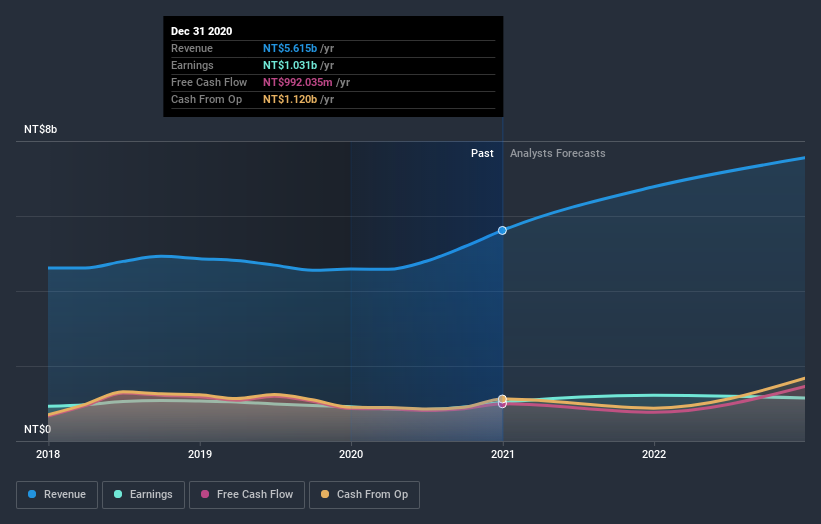
Task: Click the teal Earnings legend dot
Action: pyautogui.click(x=118, y=494)
